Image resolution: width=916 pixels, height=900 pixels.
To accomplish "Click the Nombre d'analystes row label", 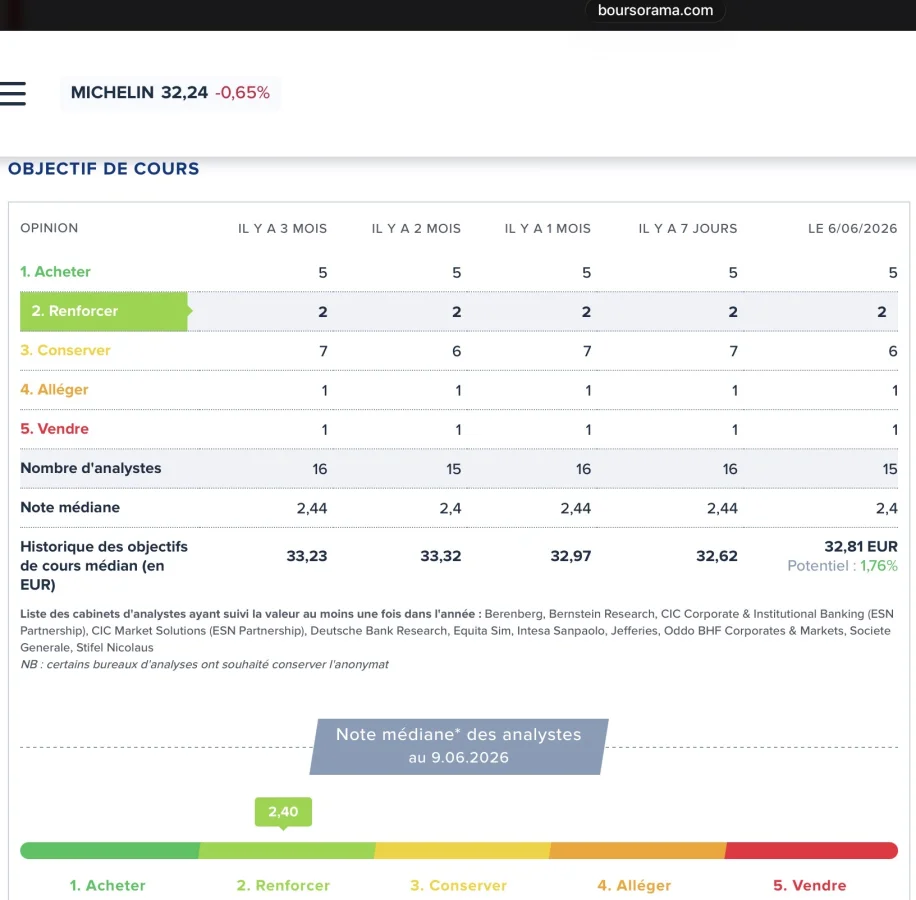I will click(x=91, y=468).
